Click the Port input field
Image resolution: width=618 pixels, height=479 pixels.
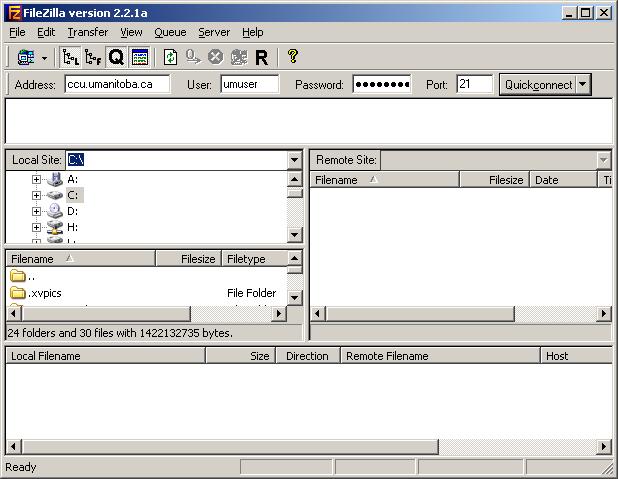click(475, 84)
